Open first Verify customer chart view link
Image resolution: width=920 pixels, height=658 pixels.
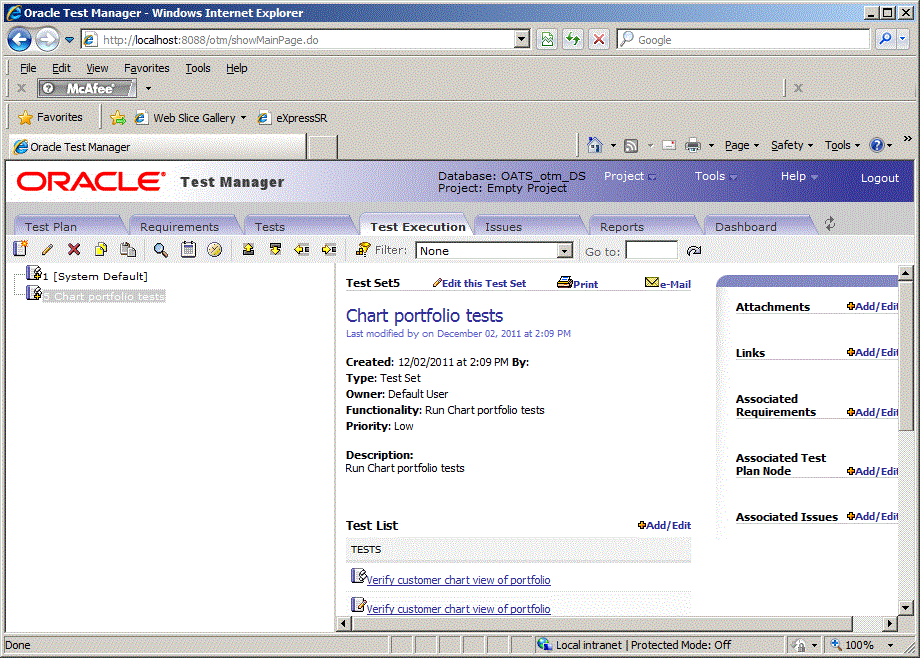click(x=458, y=580)
